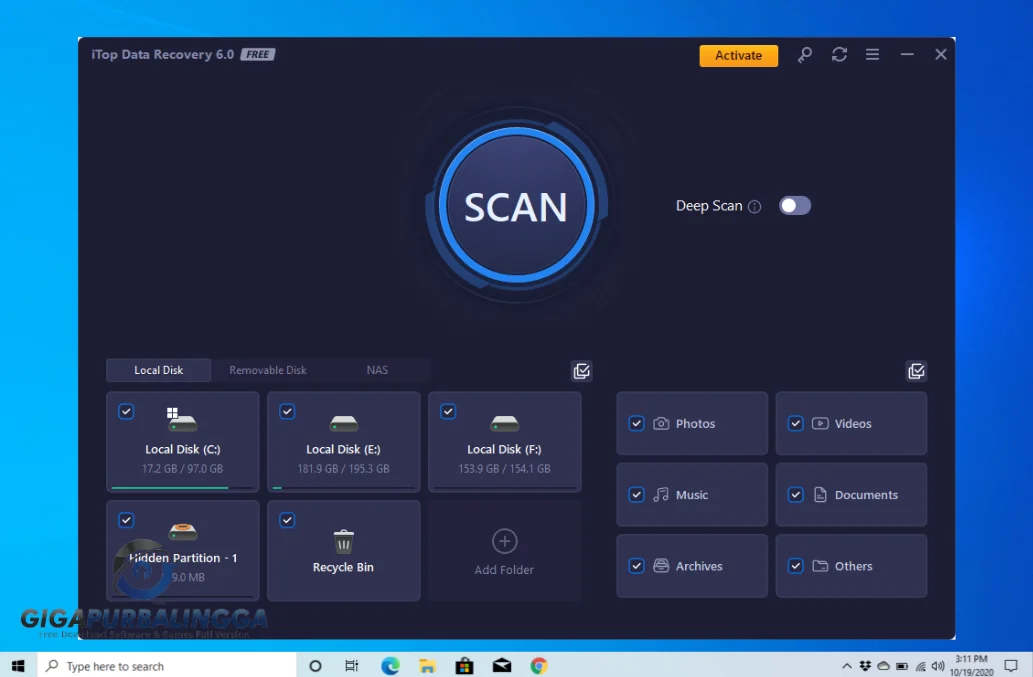Click the volume speaker tray icon

pyautogui.click(x=938, y=666)
